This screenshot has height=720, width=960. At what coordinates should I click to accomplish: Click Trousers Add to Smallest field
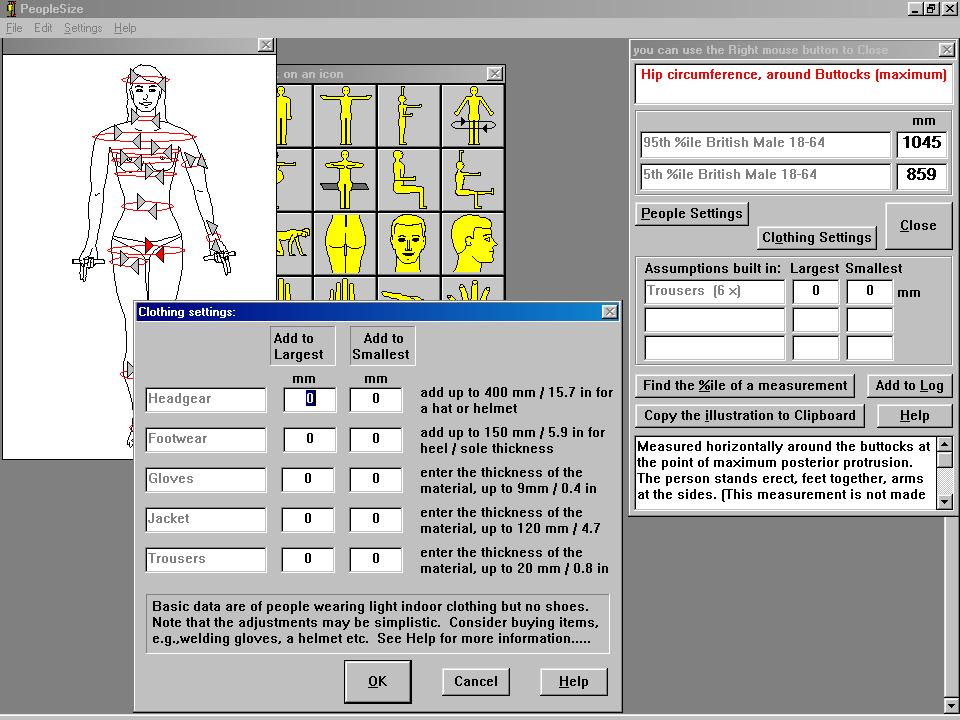pyautogui.click(x=376, y=559)
